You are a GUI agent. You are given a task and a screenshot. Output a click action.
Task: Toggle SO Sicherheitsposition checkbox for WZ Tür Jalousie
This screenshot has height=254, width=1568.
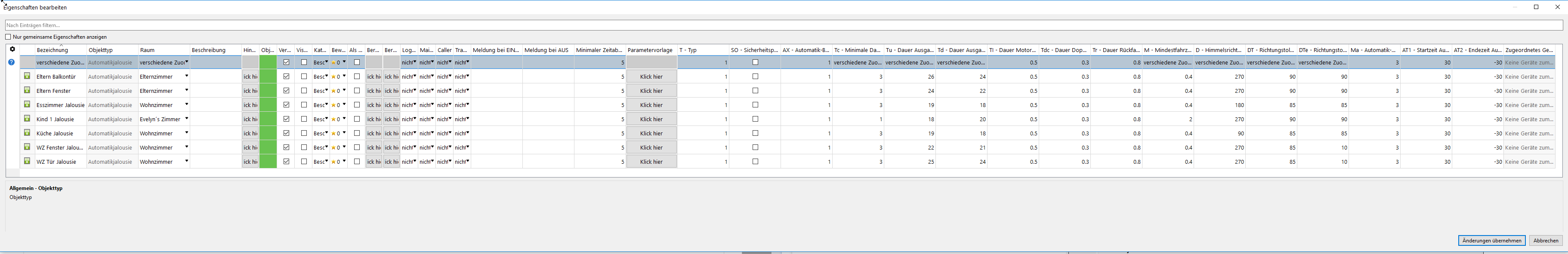click(x=756, y=162)
